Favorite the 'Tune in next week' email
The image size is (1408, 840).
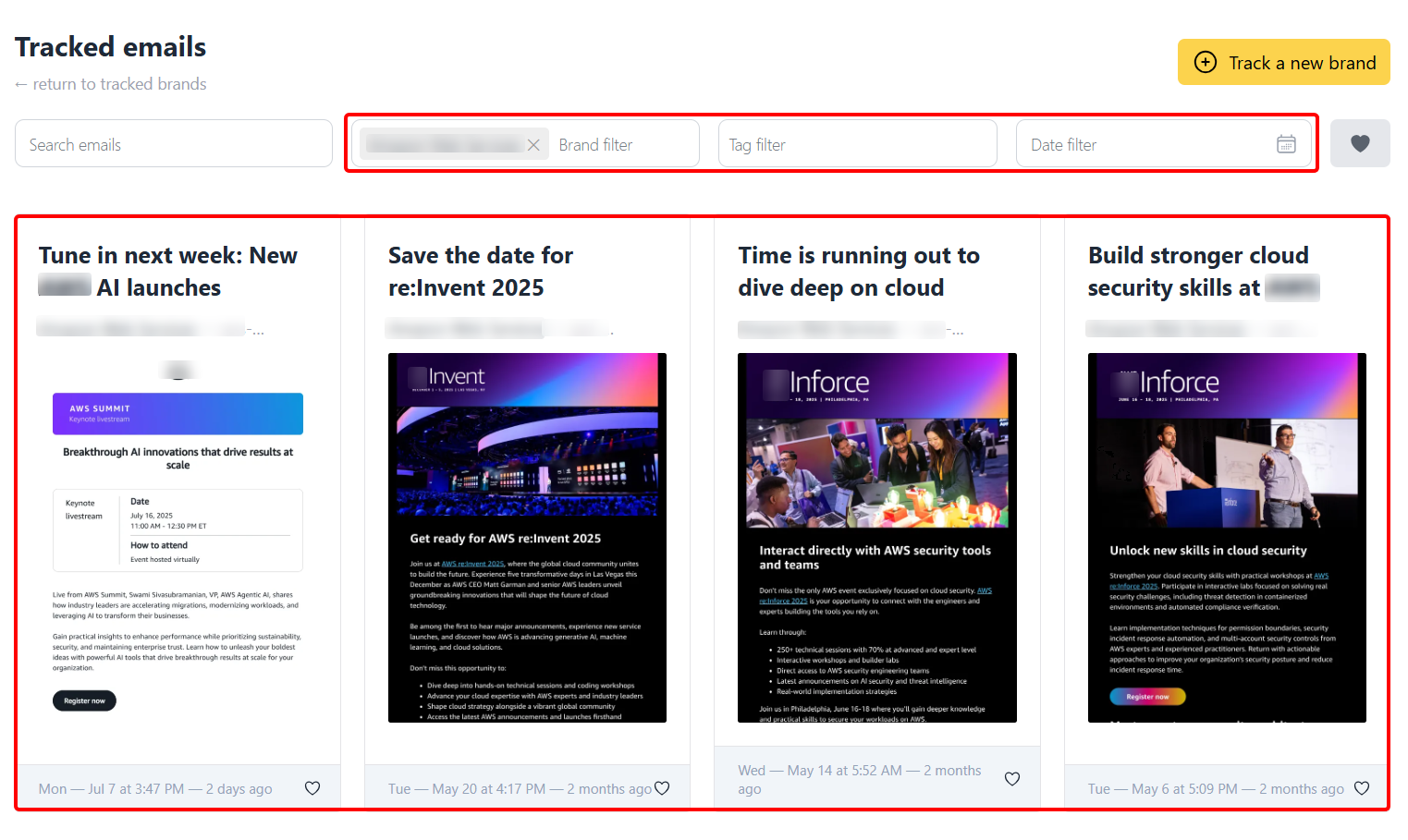pos(312,788)
